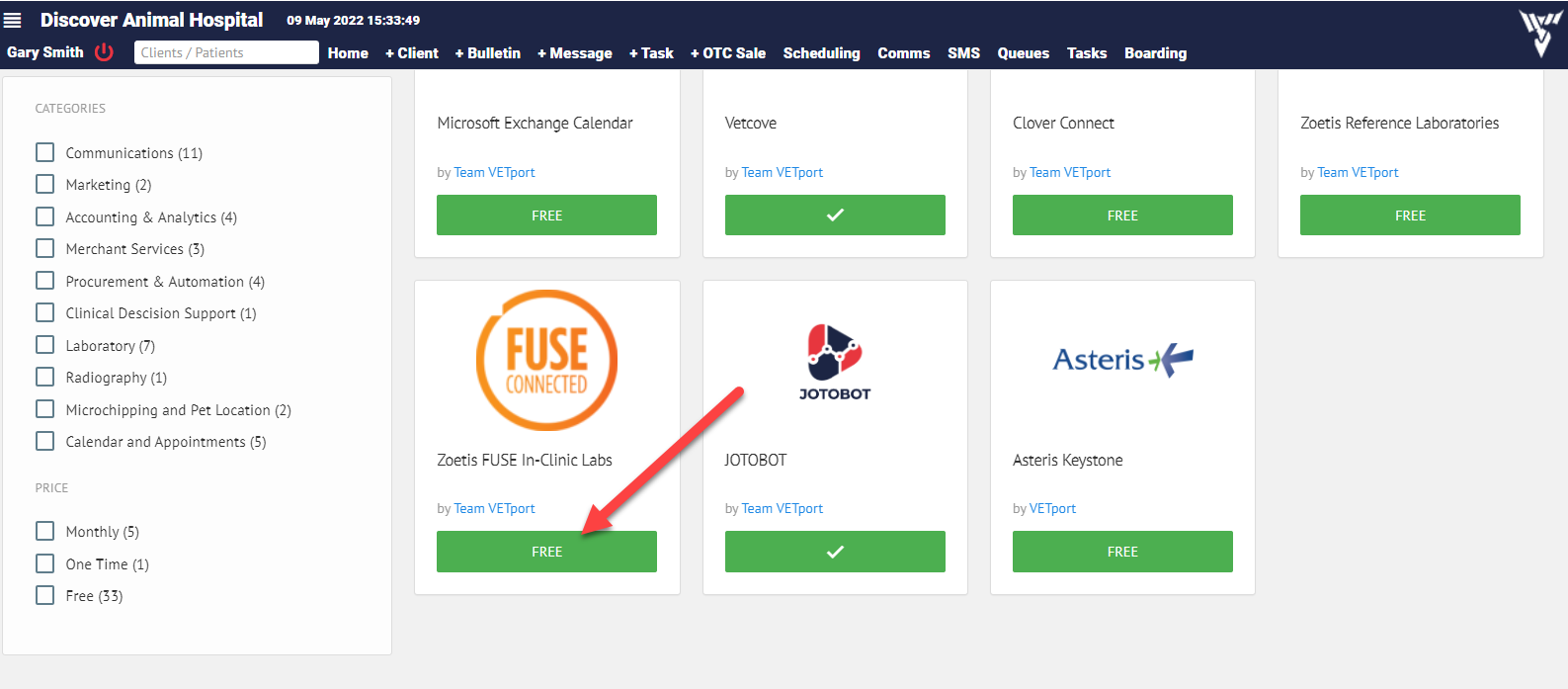1568x689 pixels.
Task: Open Vetcove card title
Action: coord(751,123)
